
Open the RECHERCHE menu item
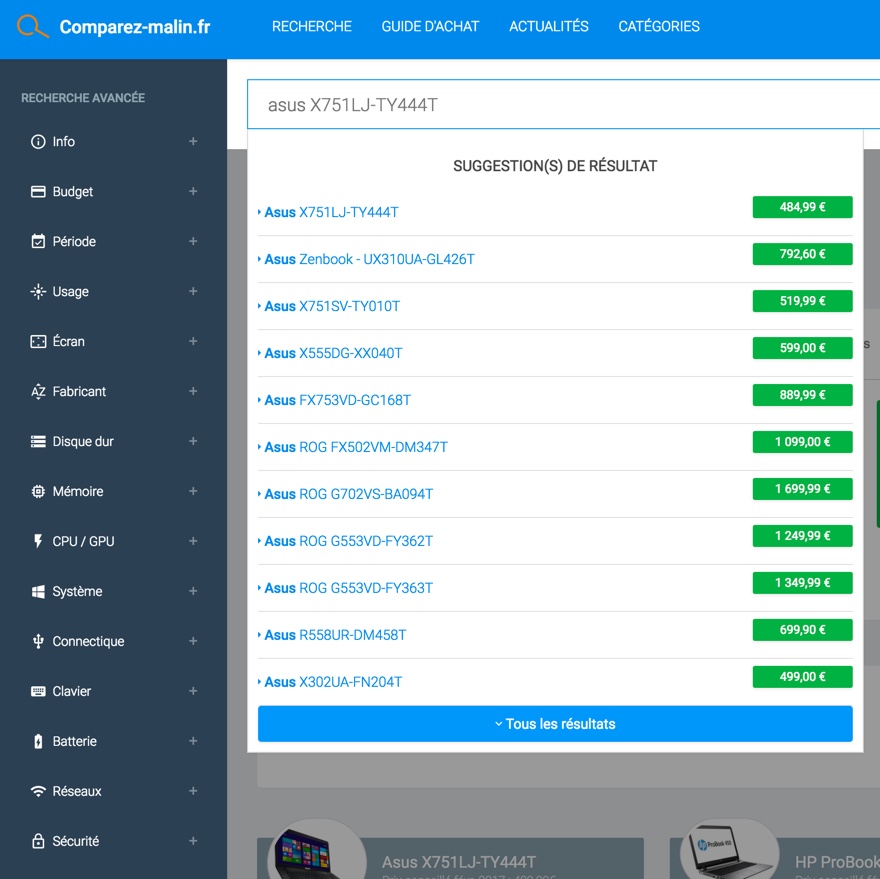(x=312, y=27)
